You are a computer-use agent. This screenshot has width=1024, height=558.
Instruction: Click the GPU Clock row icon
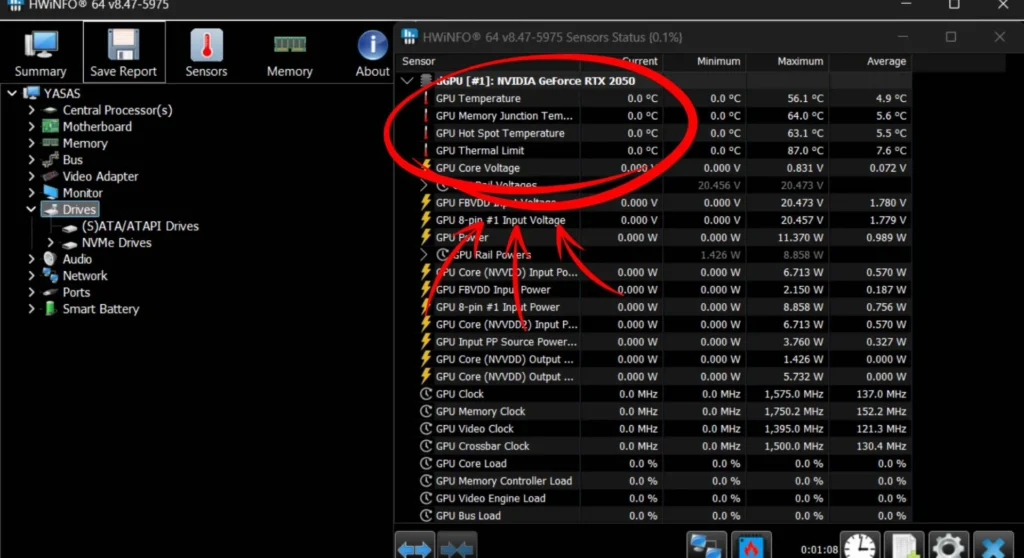click(426, 394)
